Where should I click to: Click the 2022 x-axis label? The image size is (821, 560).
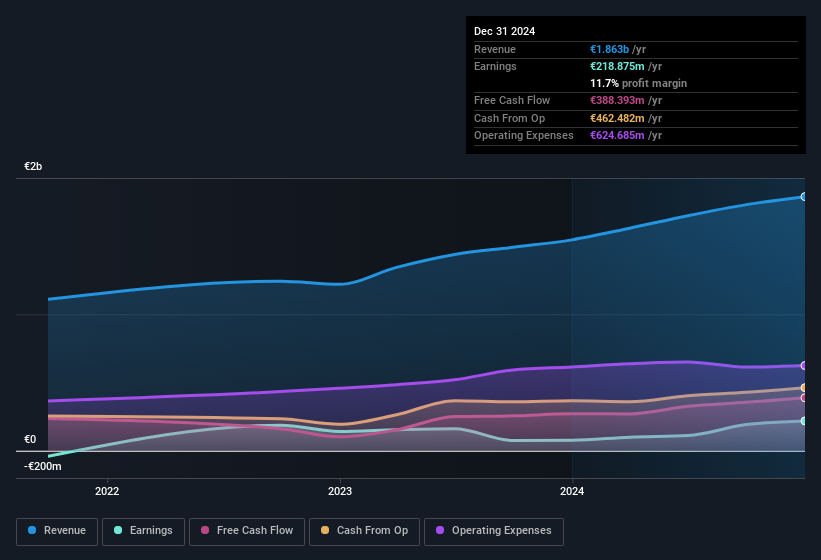pyautogui.click(x=107, y=491)
